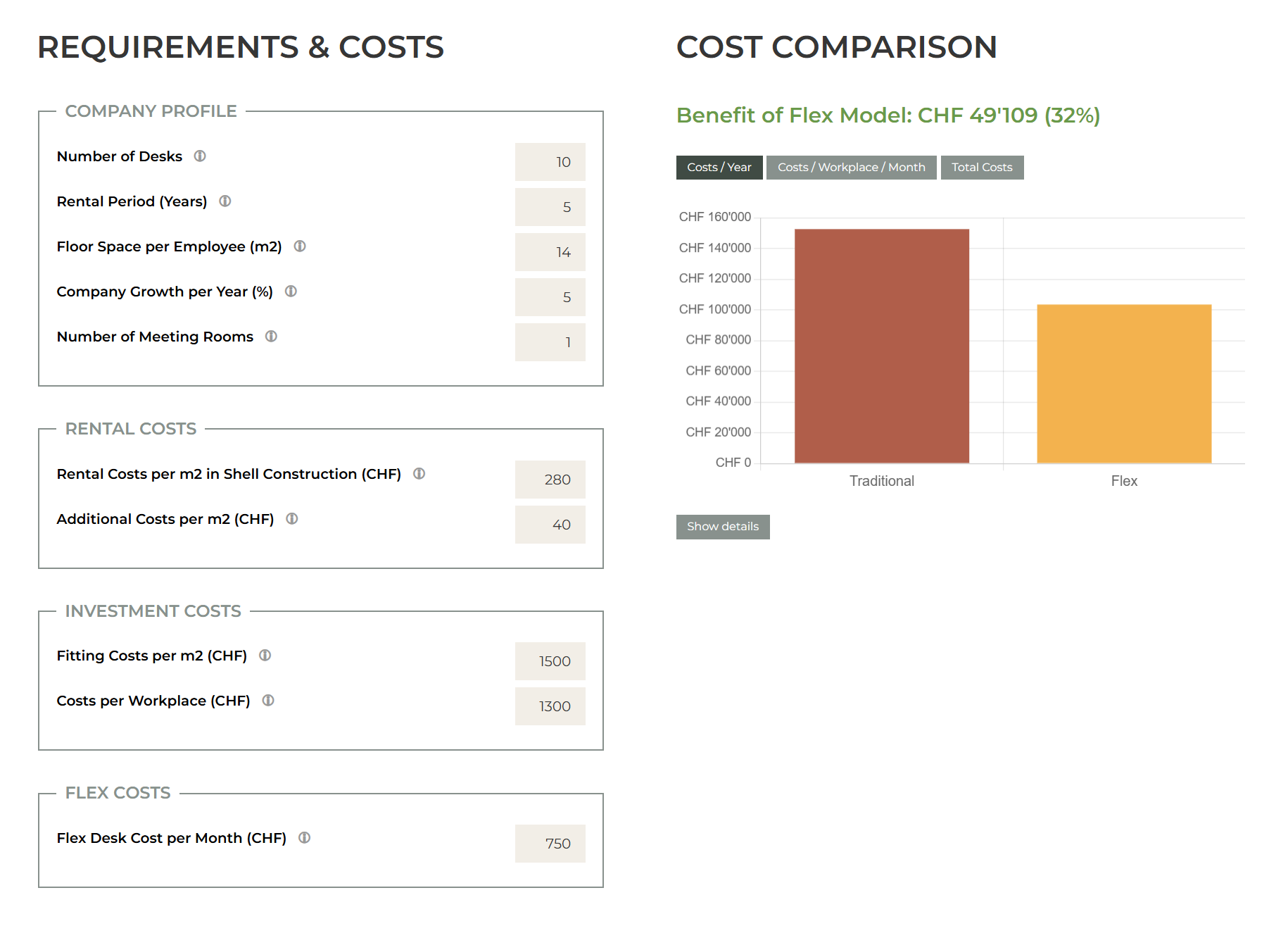Click the orange Flex bar in the chart
This screenshot has height=926, width=1288.
tap(1124, 384)
